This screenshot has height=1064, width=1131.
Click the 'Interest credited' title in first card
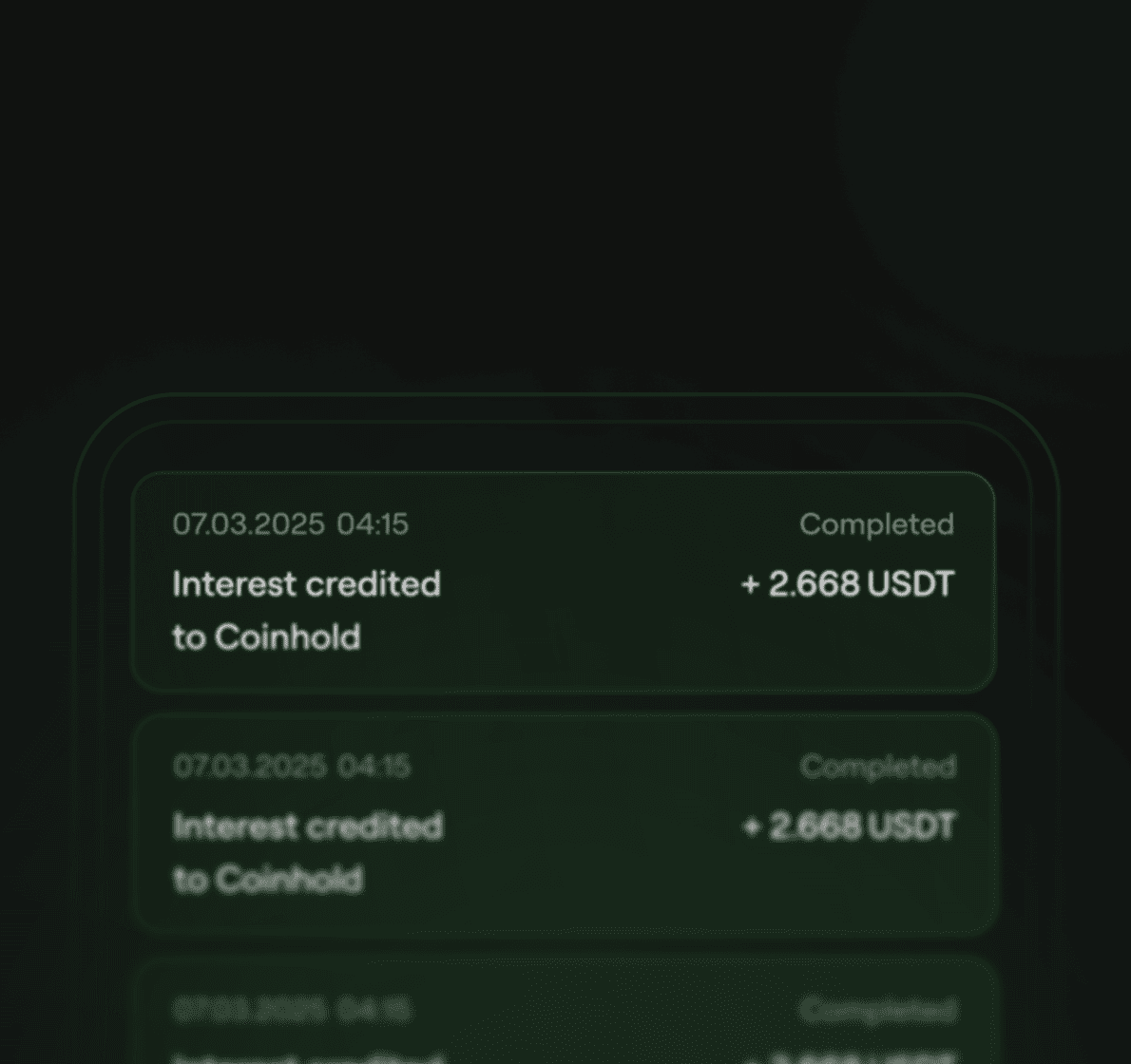click(x=307, y=584)
